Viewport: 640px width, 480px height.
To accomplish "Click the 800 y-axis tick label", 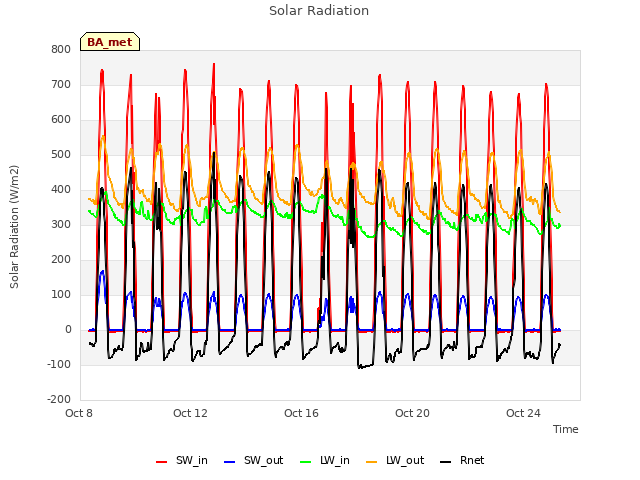I will (x=61, y=49).
